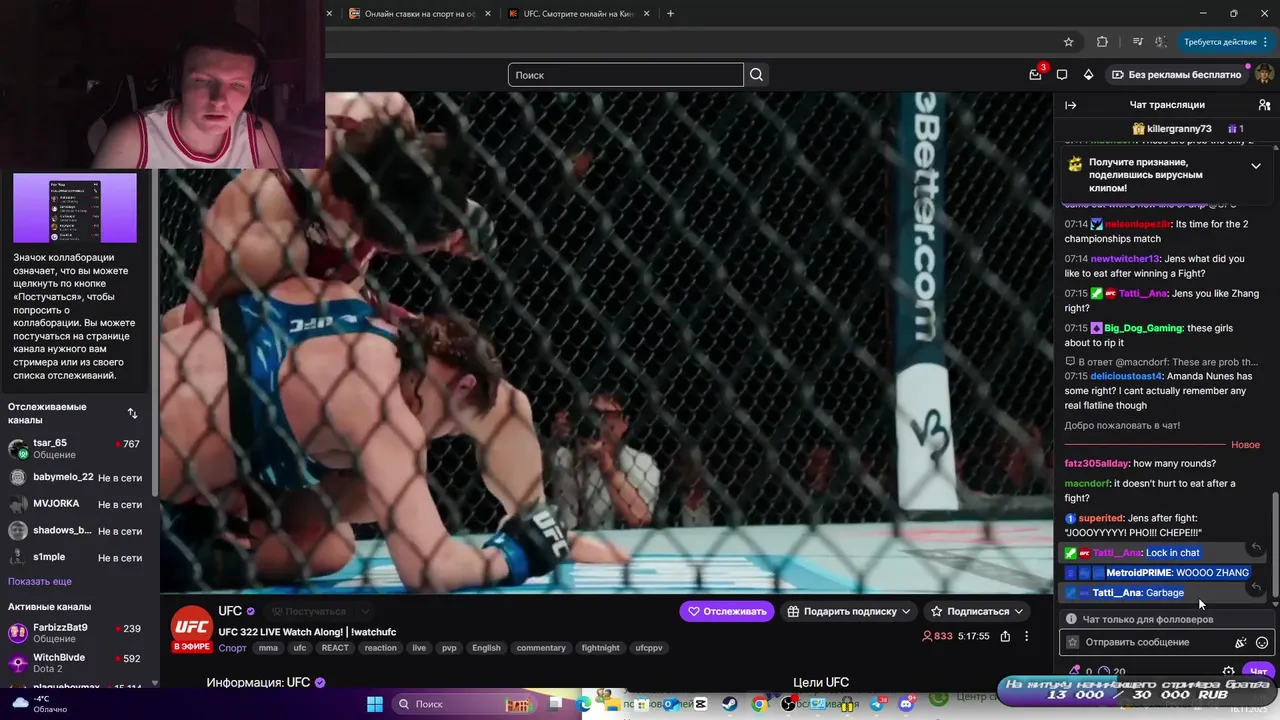Expand the viral clip recognition banner
This screenshot has height=720, width=1280.
click(1256, 166)
